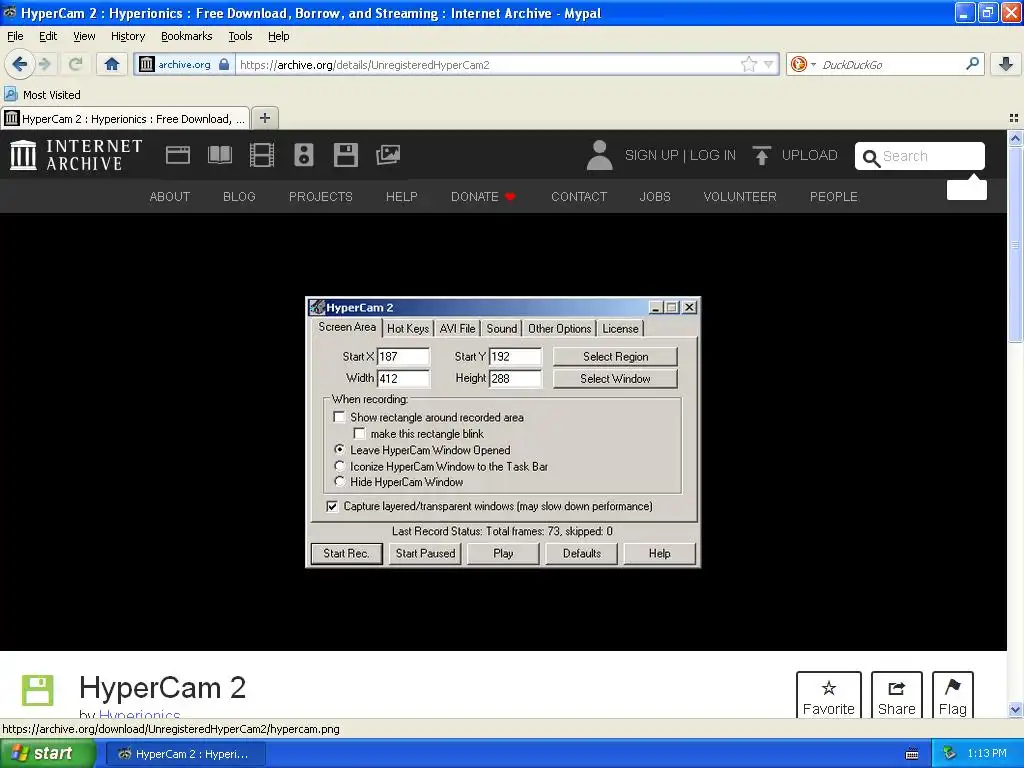This screenshot has width=1024, height=768.
Task: Click the Most Visited bookmark icon
Action: click(10, 94)
